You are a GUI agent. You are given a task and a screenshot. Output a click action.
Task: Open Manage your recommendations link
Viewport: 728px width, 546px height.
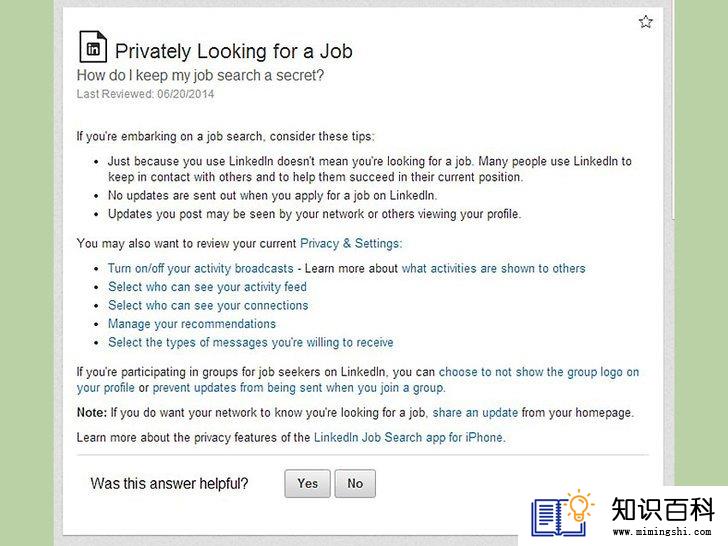192,324
